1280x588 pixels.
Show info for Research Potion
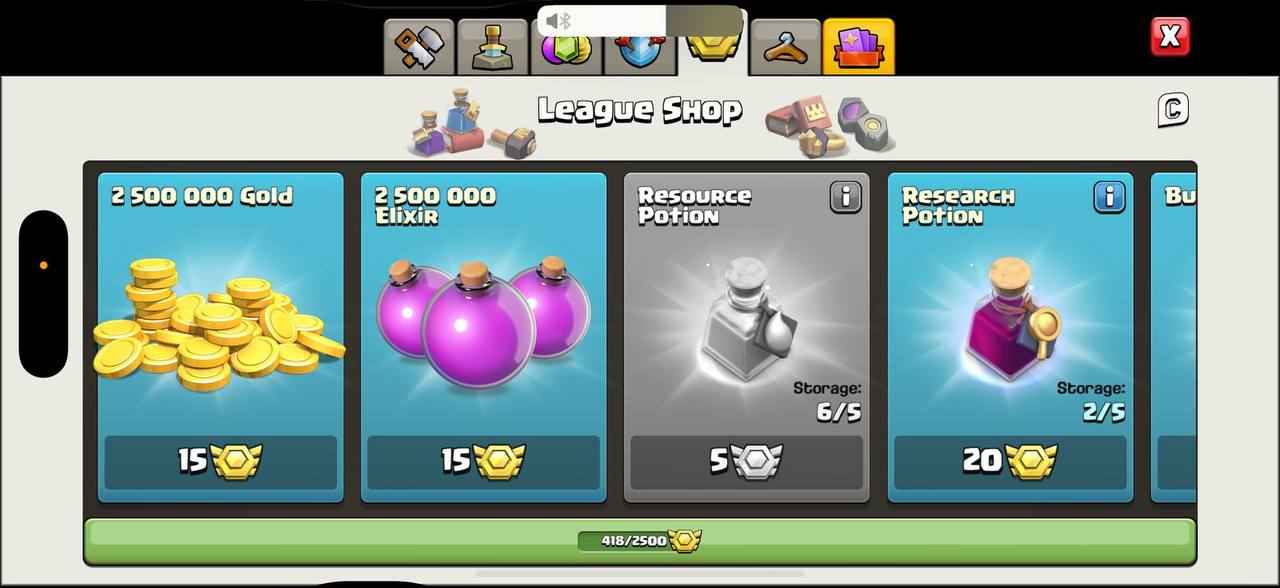(x=1109, y=197)
